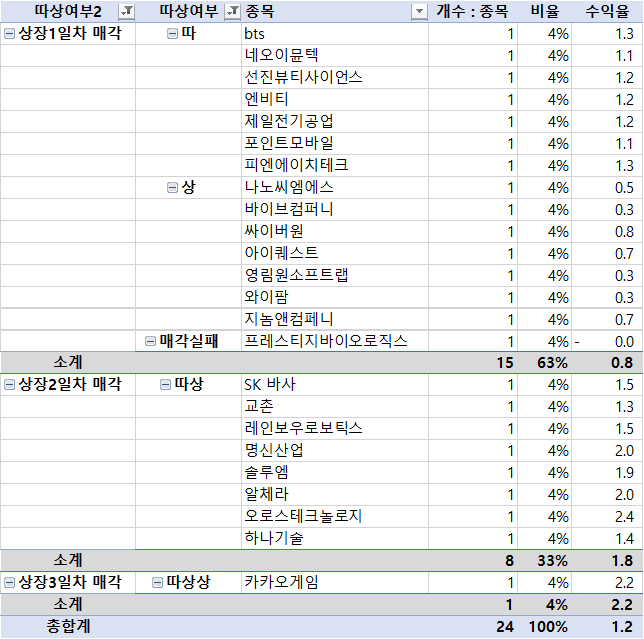The height and width of the screenshot is (639, 644).
Task: Select the subtotal count 8 cell
Action: coord(472,561)
